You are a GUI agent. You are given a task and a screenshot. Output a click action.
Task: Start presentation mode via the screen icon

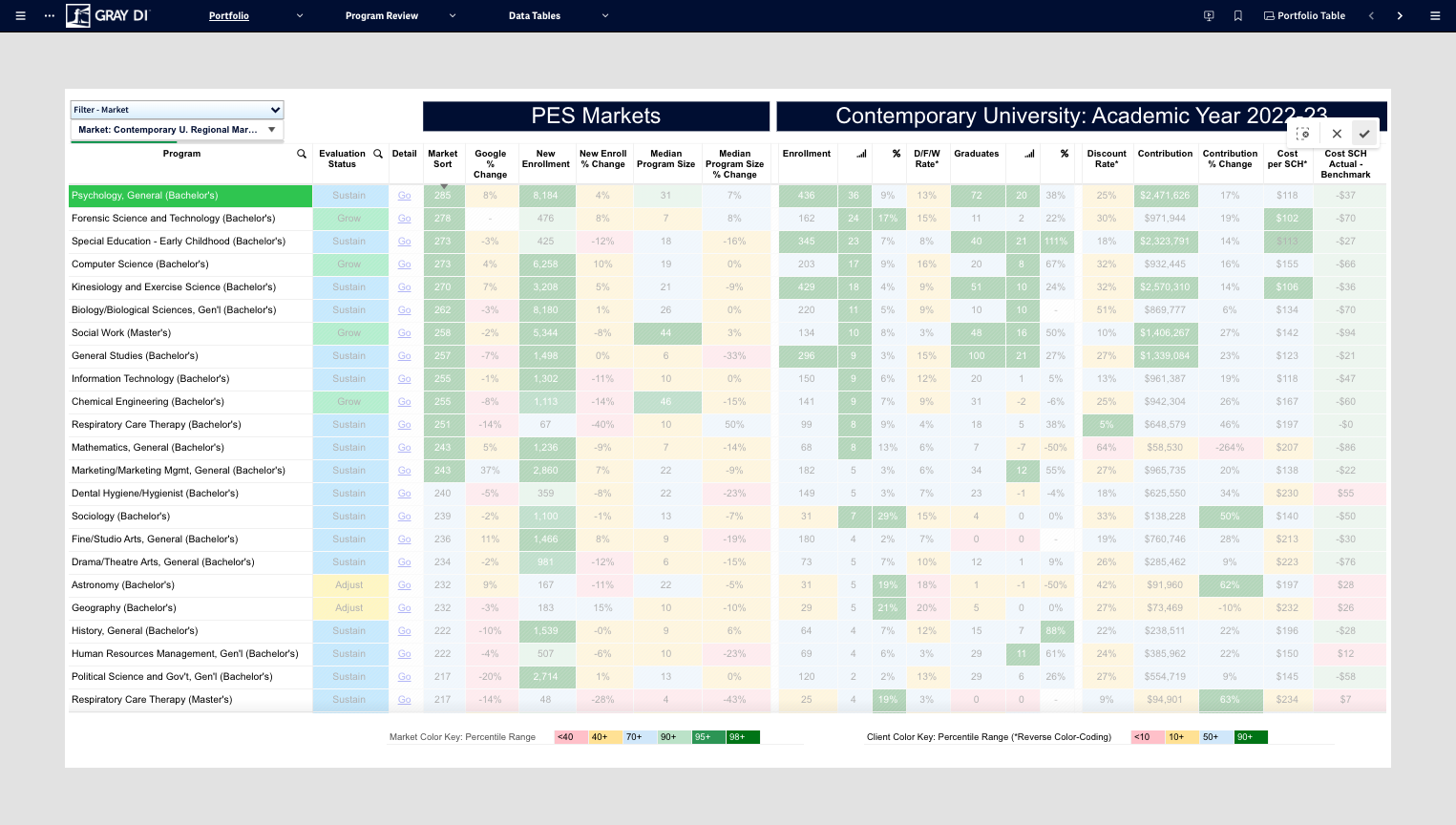click(1209, 15)
